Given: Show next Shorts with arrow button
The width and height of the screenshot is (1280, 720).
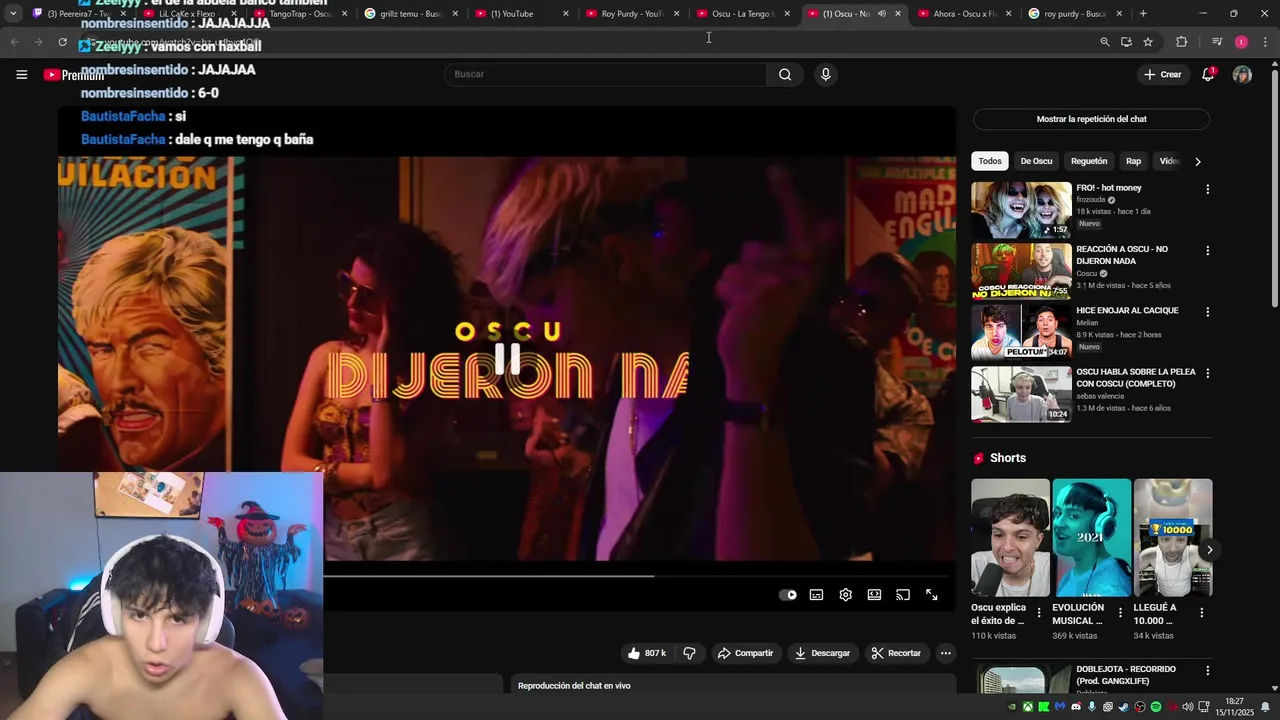Looking at the screenshot, I should (x=1208, y=550).
